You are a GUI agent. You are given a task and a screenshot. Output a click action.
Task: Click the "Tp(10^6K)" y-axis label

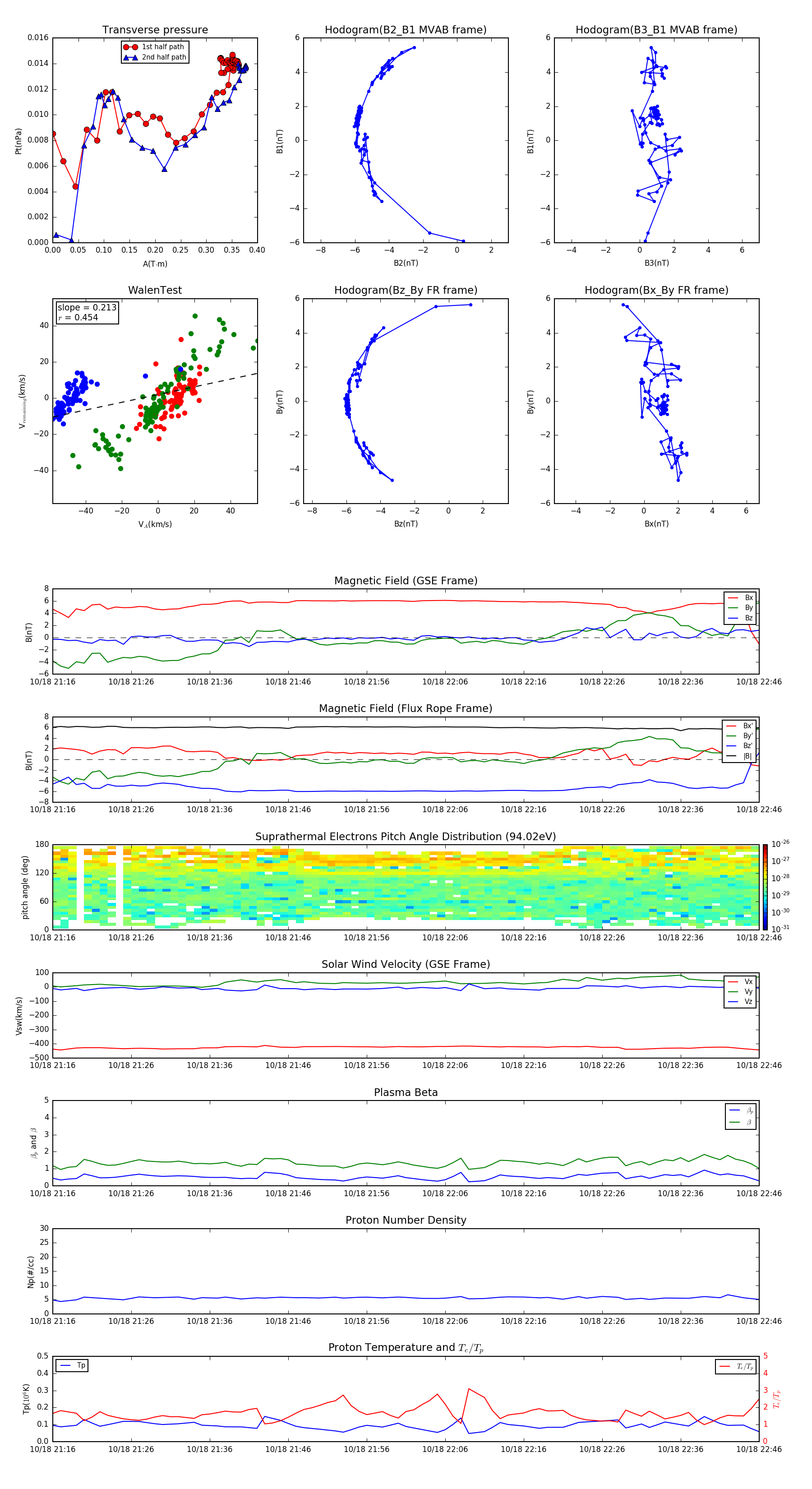[x=26, y=1399]
